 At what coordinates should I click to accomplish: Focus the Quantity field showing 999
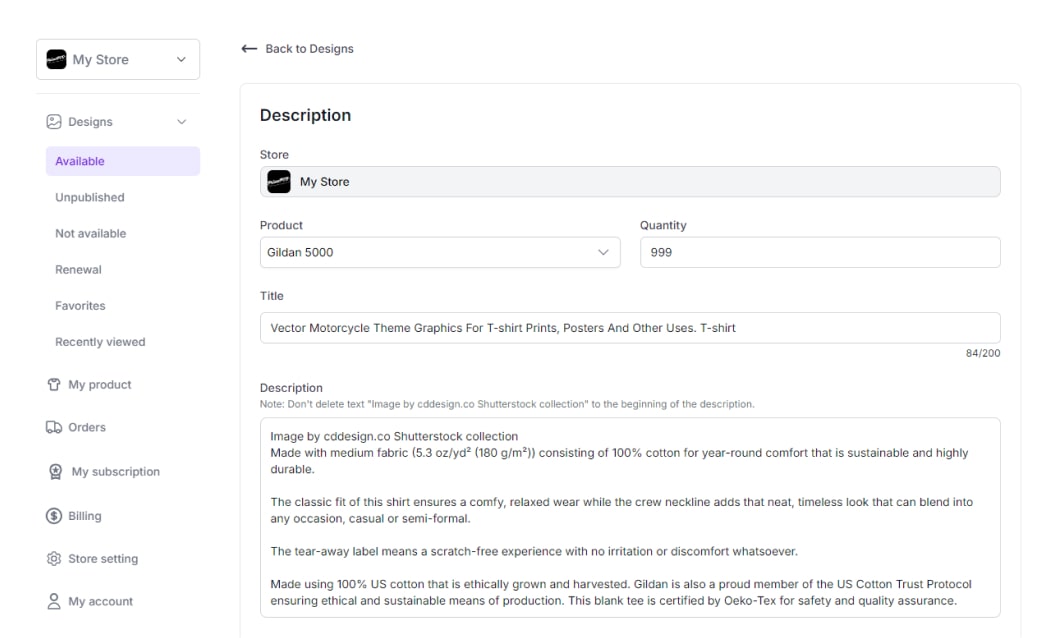820,252
